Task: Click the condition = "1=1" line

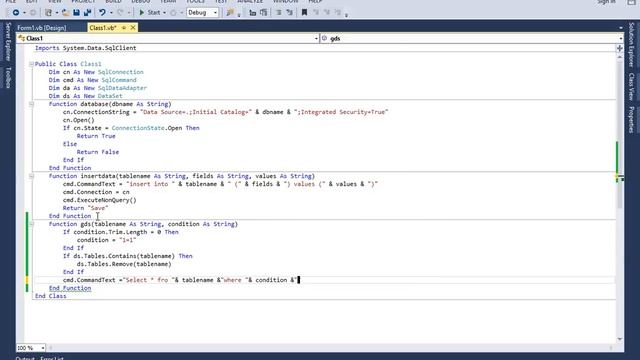Action: pyautogui.click(x=107, y=240)
